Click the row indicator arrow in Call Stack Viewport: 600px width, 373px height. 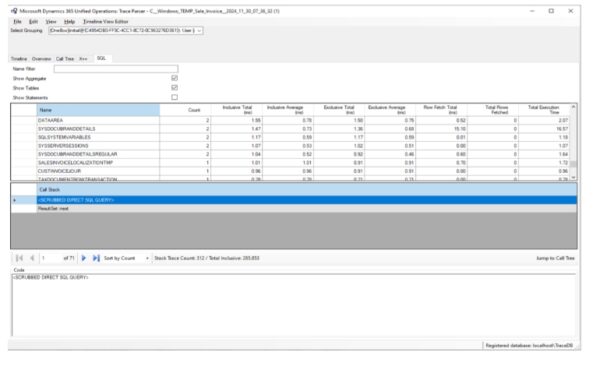[x=15, y=200]
